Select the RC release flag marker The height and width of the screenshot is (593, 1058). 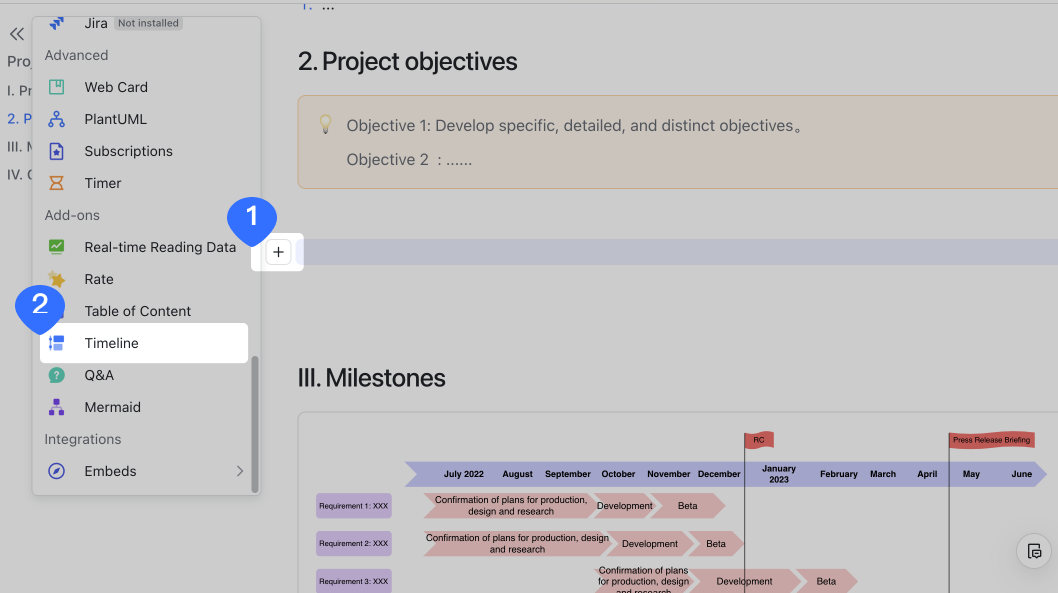pos(759,439)
